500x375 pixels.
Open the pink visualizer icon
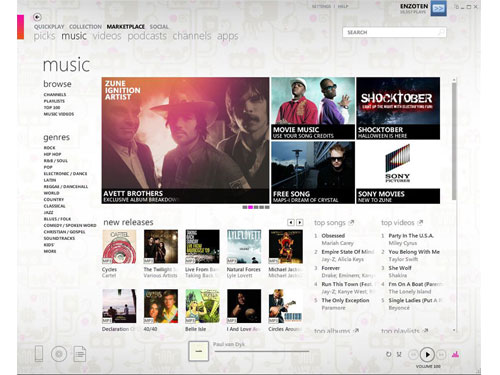tap(455, 354)
